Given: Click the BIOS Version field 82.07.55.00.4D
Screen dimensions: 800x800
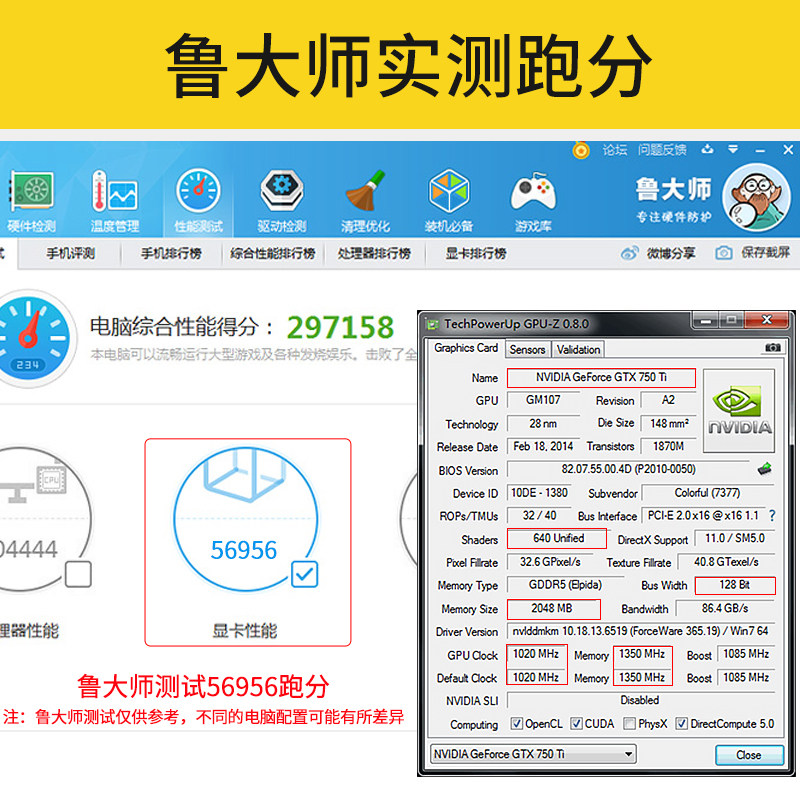Looking at the screenshot, I should pyautogui.click(x=629, y=469).
